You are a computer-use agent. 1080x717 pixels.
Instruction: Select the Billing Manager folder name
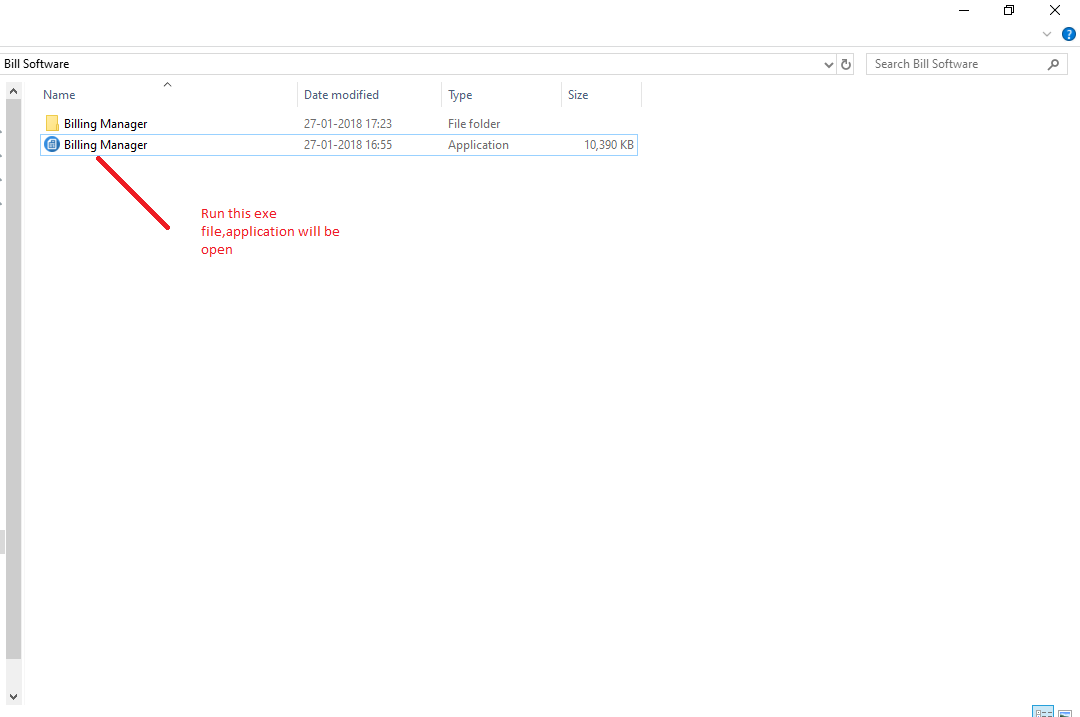tap(105, 124)
